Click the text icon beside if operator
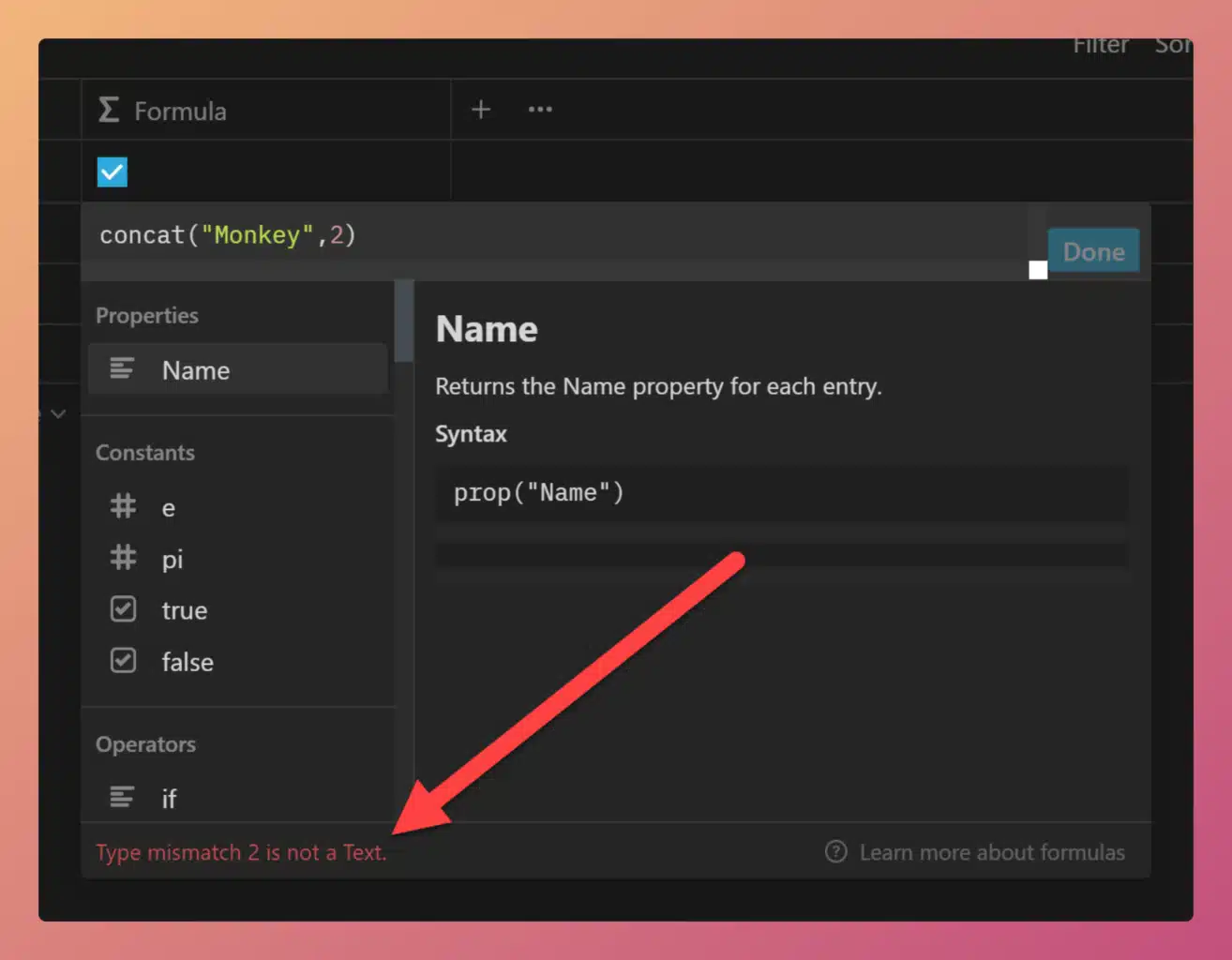 [122, 798]
